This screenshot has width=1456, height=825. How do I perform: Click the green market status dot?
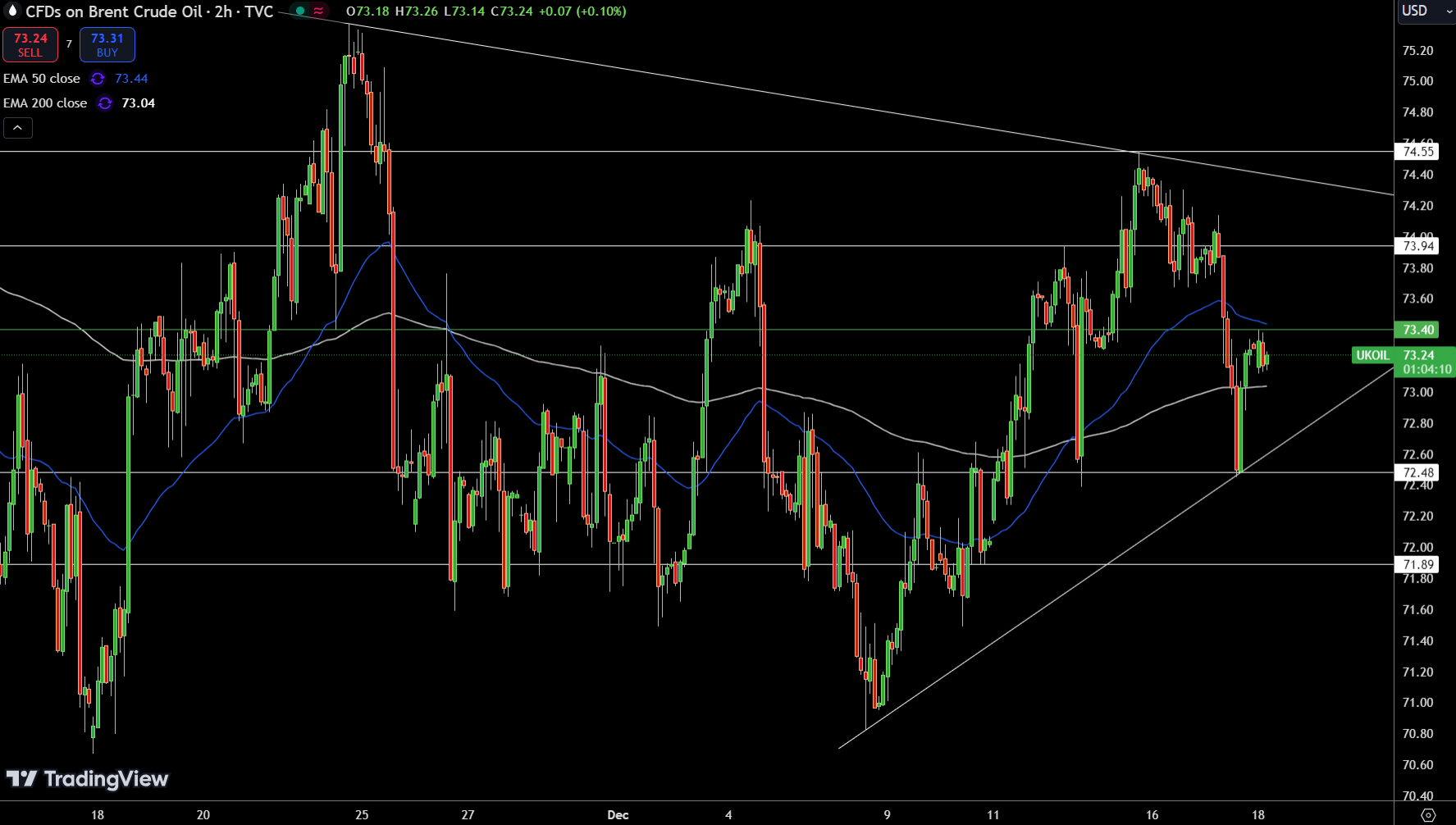300,11
